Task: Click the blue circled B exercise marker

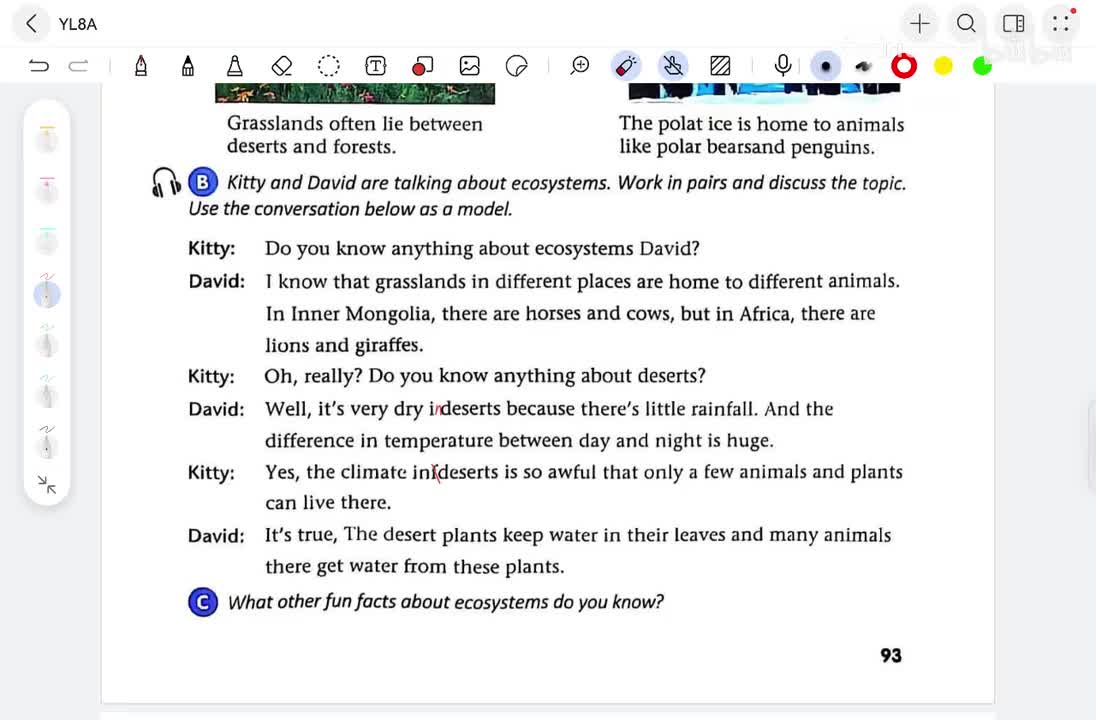Action: (x=203, y=182)
